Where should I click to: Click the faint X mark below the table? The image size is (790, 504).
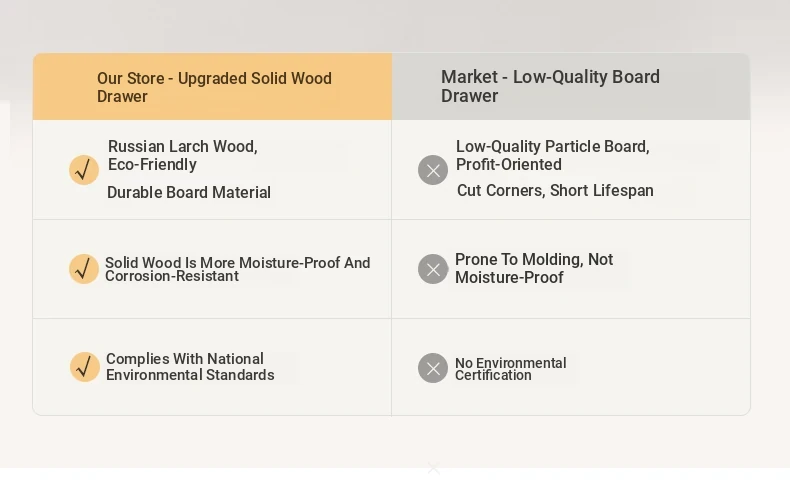coord(433,468)
